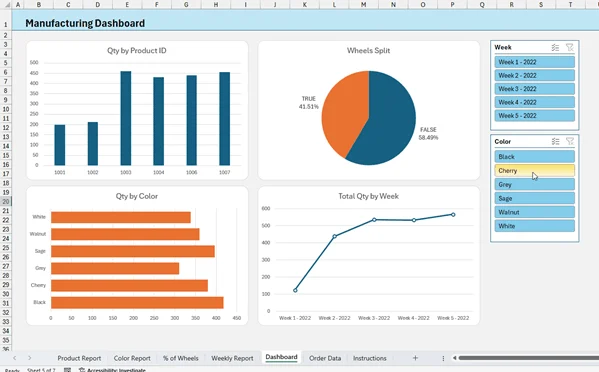Click the Week slicer header title
Viewport: 599px width, 372px height.
click(x=503, y=47)
